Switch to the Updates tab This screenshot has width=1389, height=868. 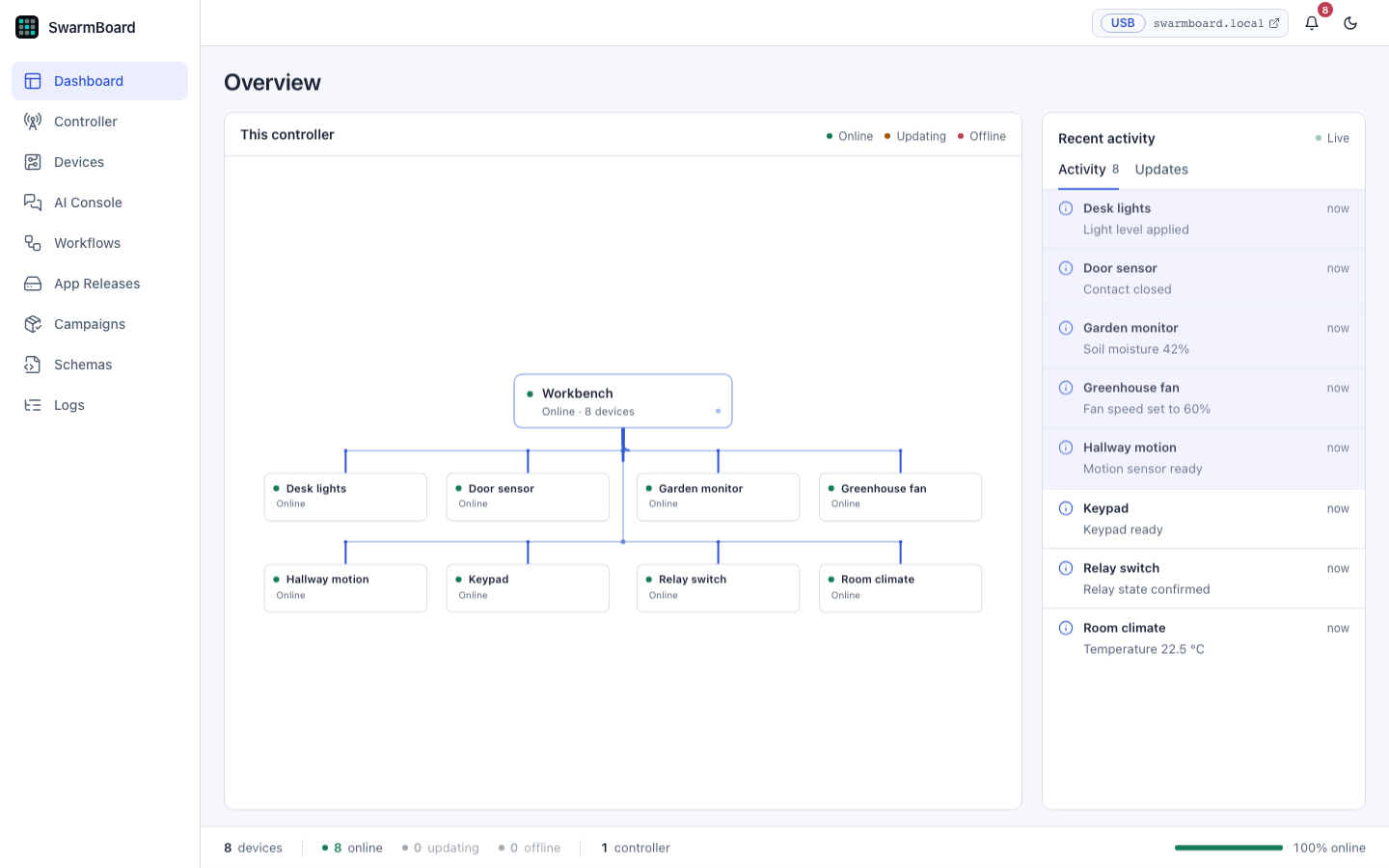(1161, 170)
